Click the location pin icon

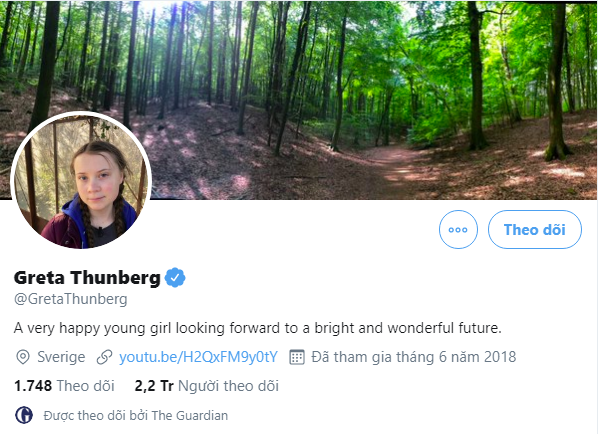point(23,357)
